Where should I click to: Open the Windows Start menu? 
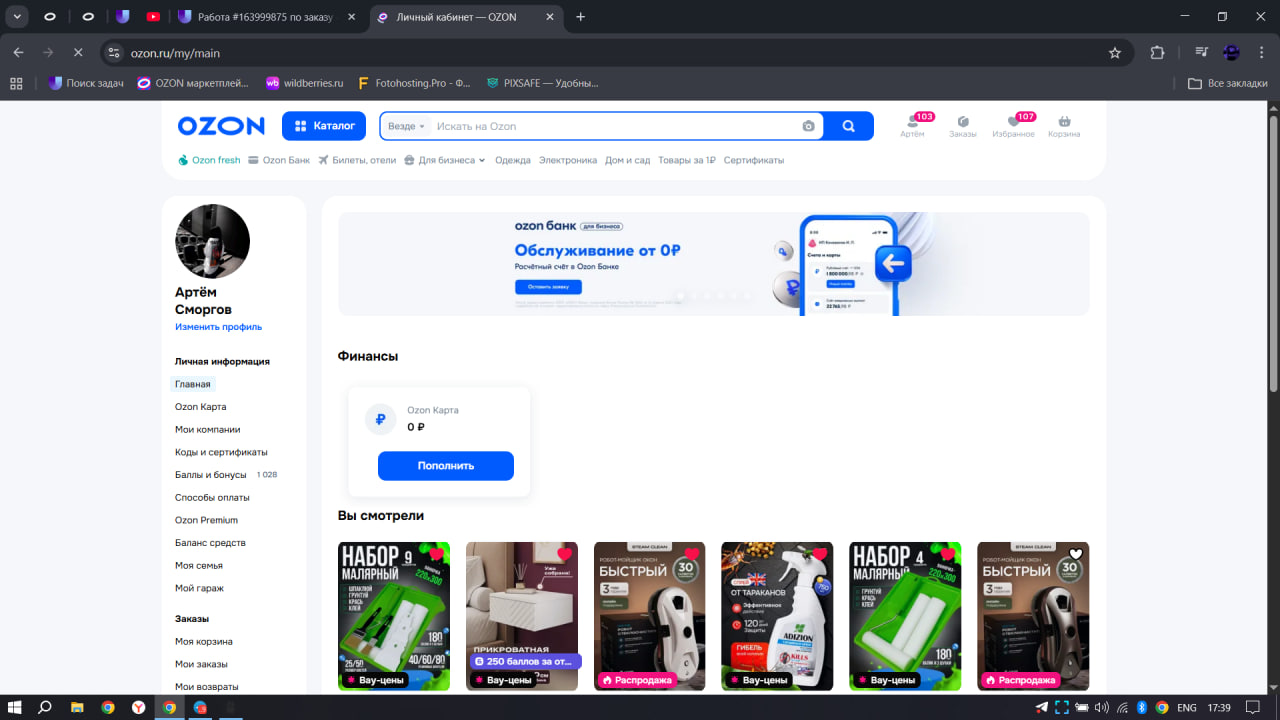[x=15, y=707]
